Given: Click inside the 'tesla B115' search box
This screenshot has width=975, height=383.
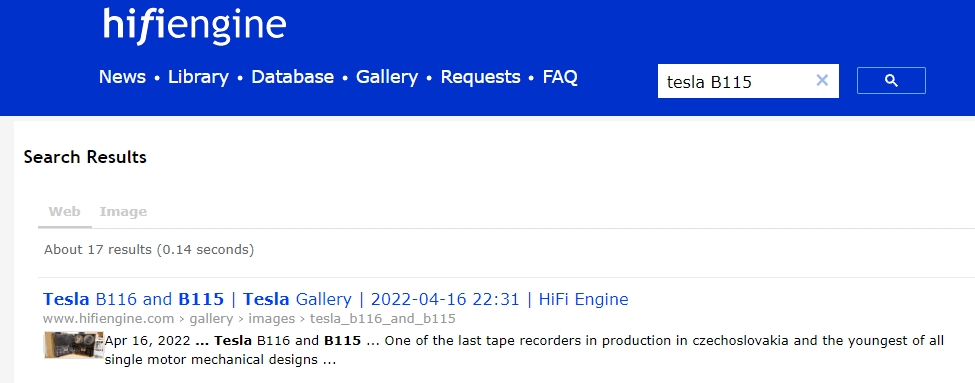Looking at the screenshot, I should 737,81.
